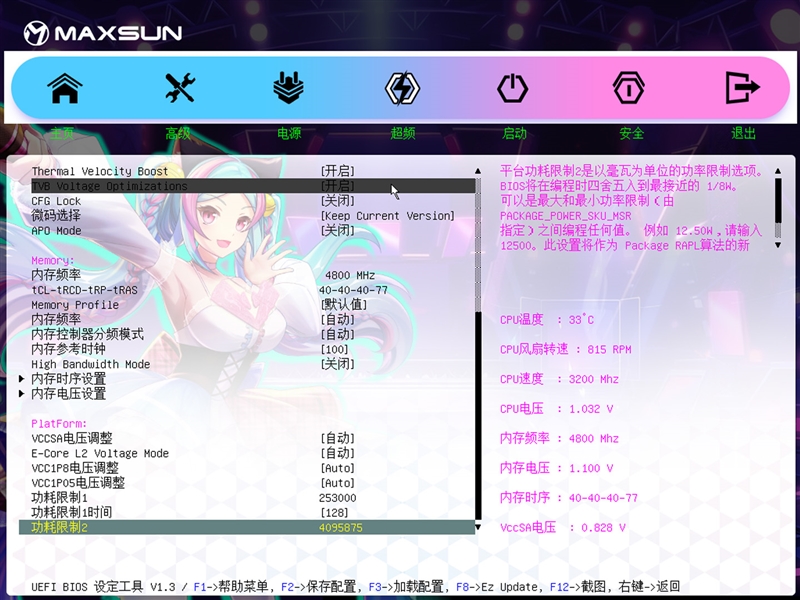Toggle CFG Lock option value
The height and width of the screenshot is (600, 800).
[337, 201]
